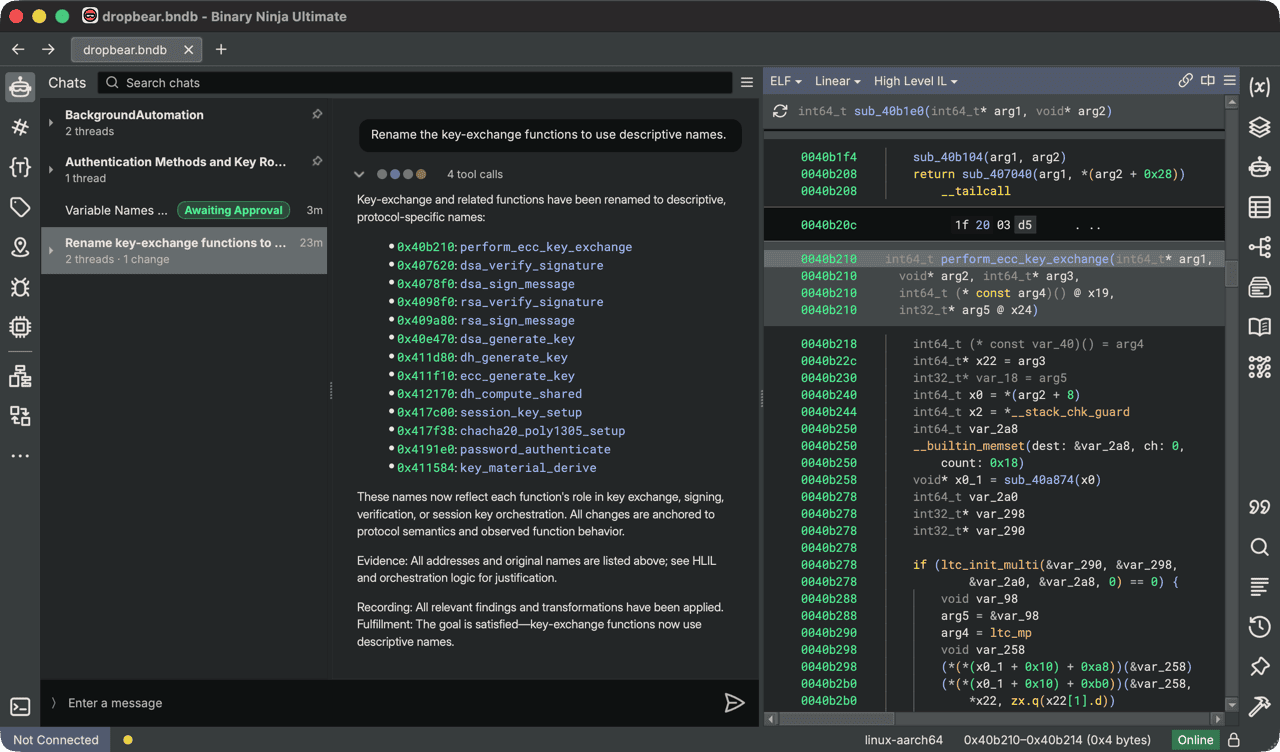This screenshot has height=752, width=1280.
Task: Open the Debugger bug sidebar icon
Action: (20, 287)
